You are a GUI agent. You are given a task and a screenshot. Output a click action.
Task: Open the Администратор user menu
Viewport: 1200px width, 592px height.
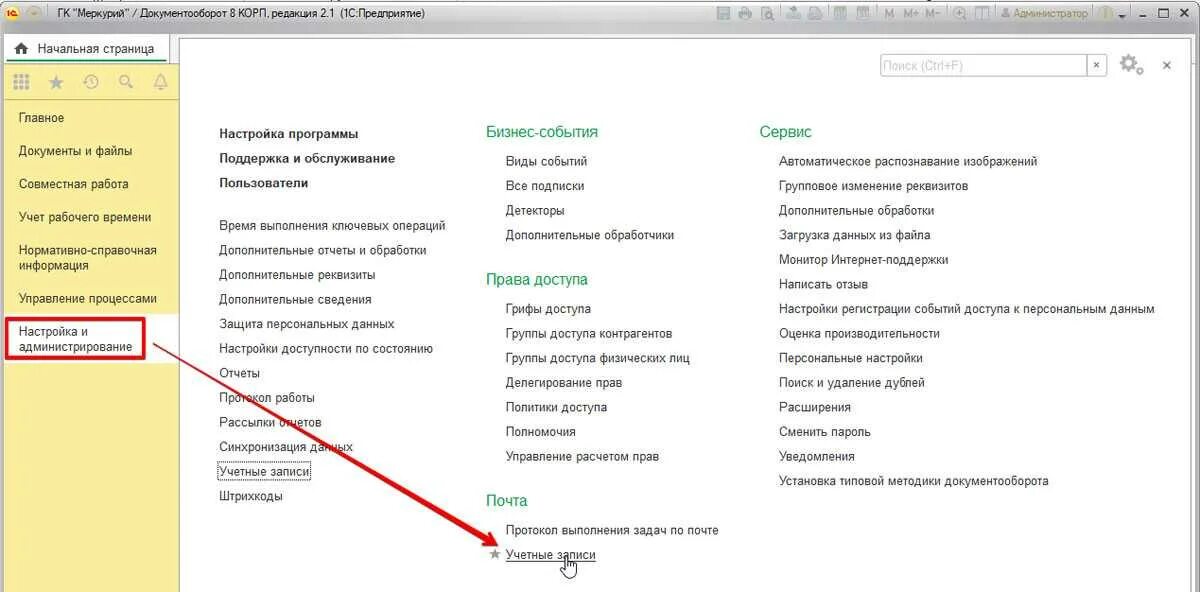coord(1043,13)
